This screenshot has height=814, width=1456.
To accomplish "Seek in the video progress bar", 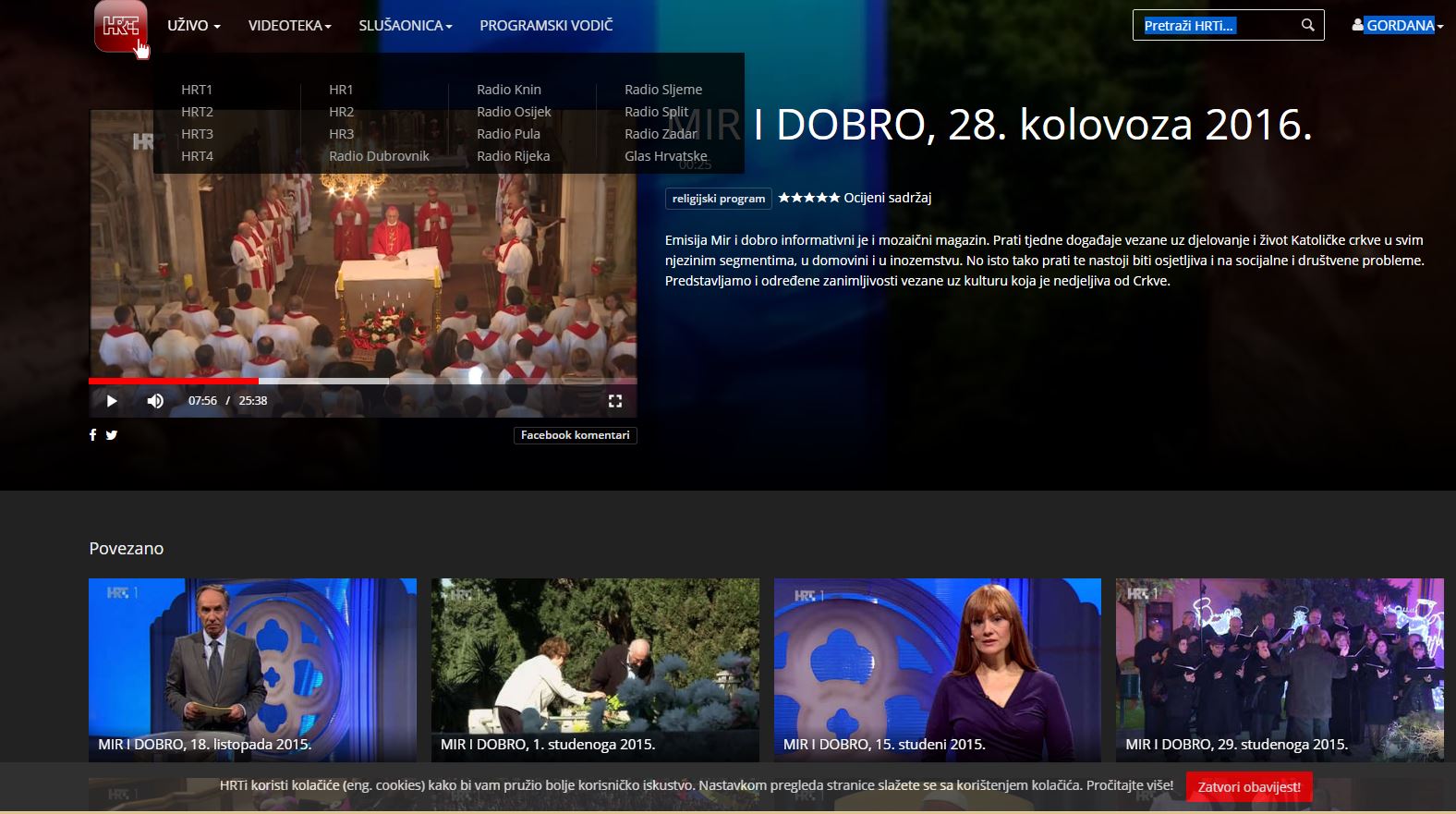I will [x=362, y=381].
